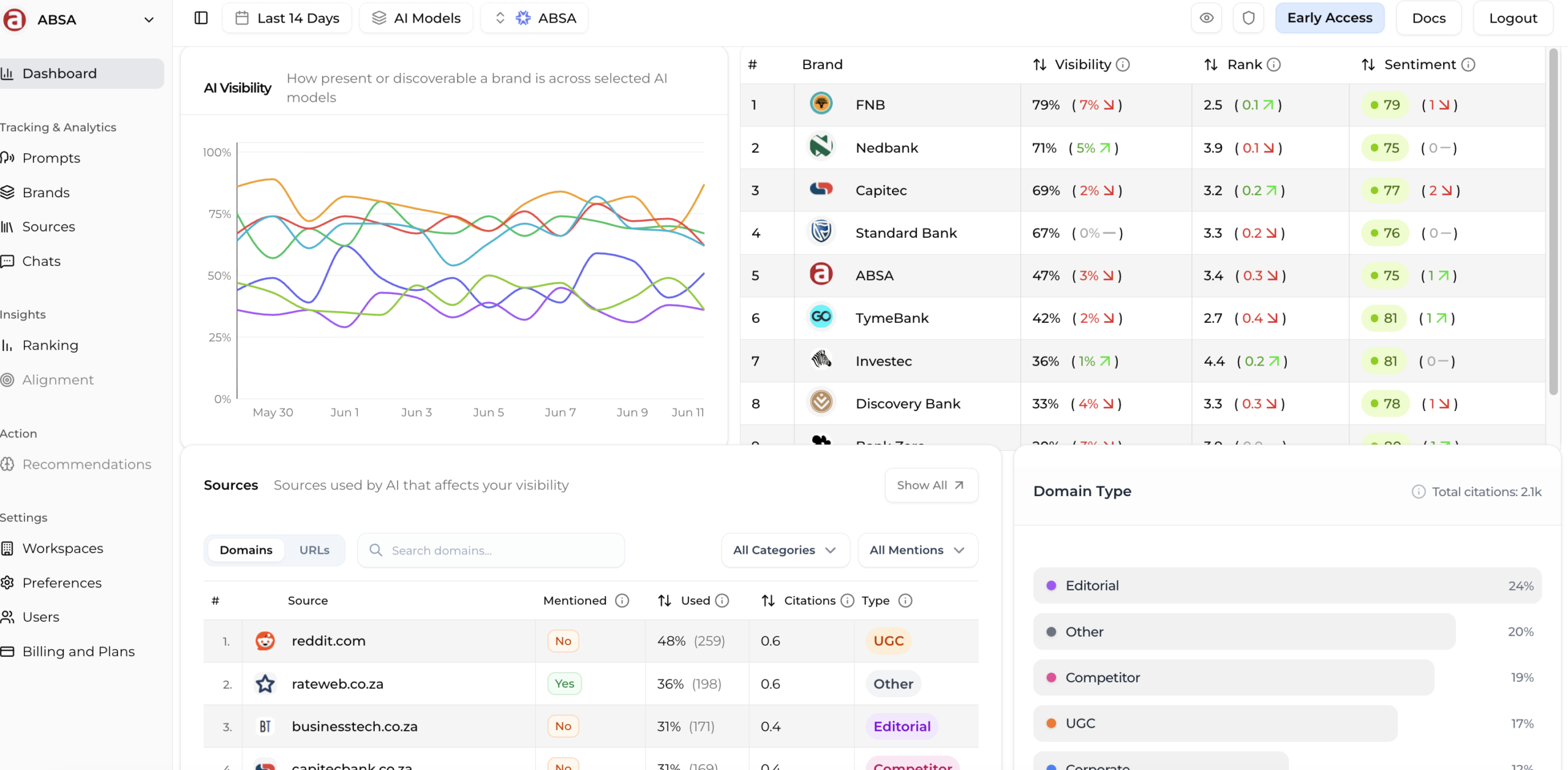This screenshot has height=770, width=1568.
Task: Sort brands by Sentiment arrows icon
Action: point(1368,64)
